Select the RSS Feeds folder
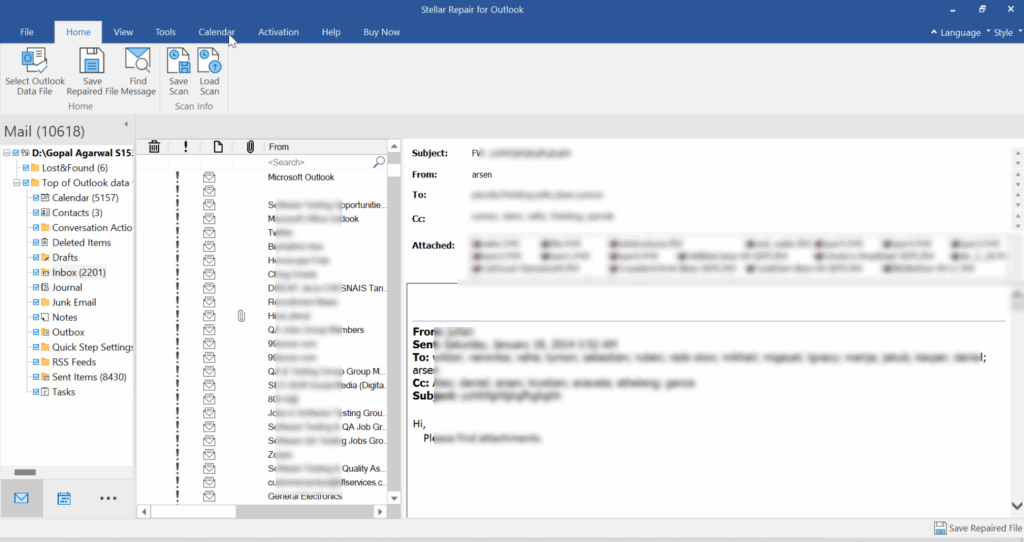 [74, 362]
